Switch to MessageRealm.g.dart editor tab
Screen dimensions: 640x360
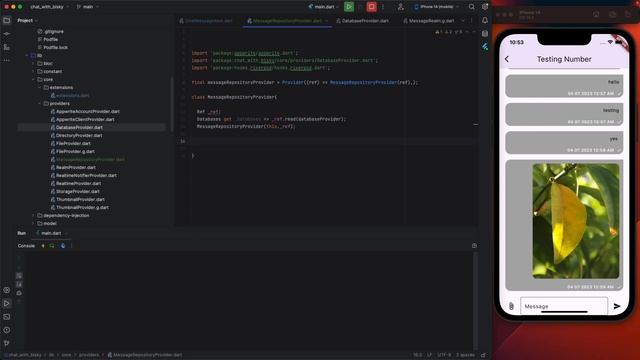429,20
